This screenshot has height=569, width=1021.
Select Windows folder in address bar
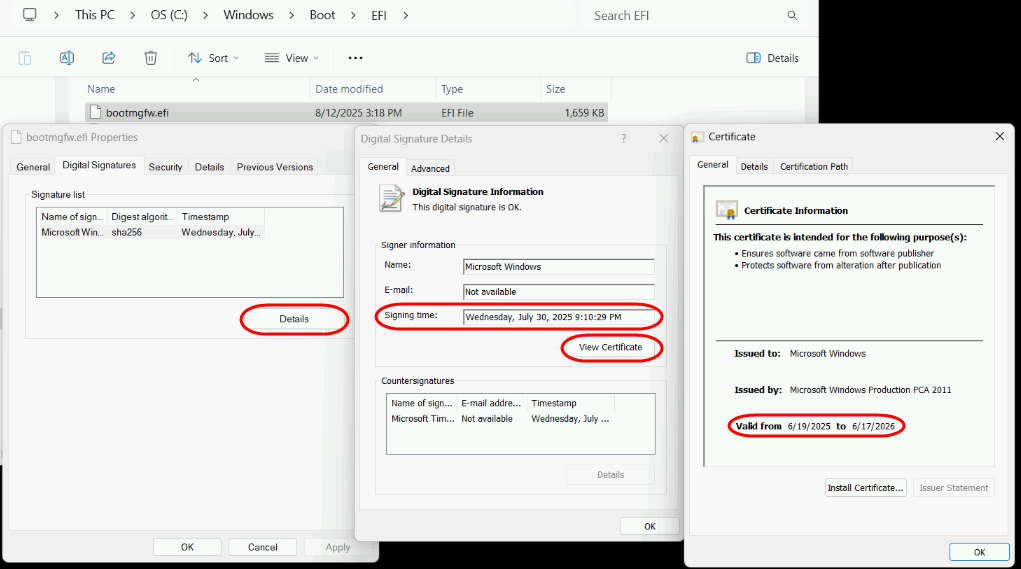tap(248, 14)
